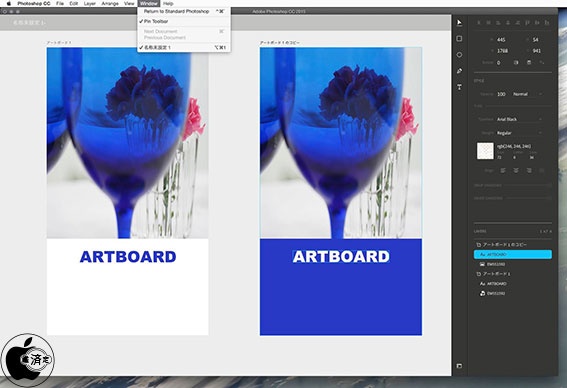Click smart object icon of bottom layer
The width and height of the screenshot is (567, 388).
[482, 293]
